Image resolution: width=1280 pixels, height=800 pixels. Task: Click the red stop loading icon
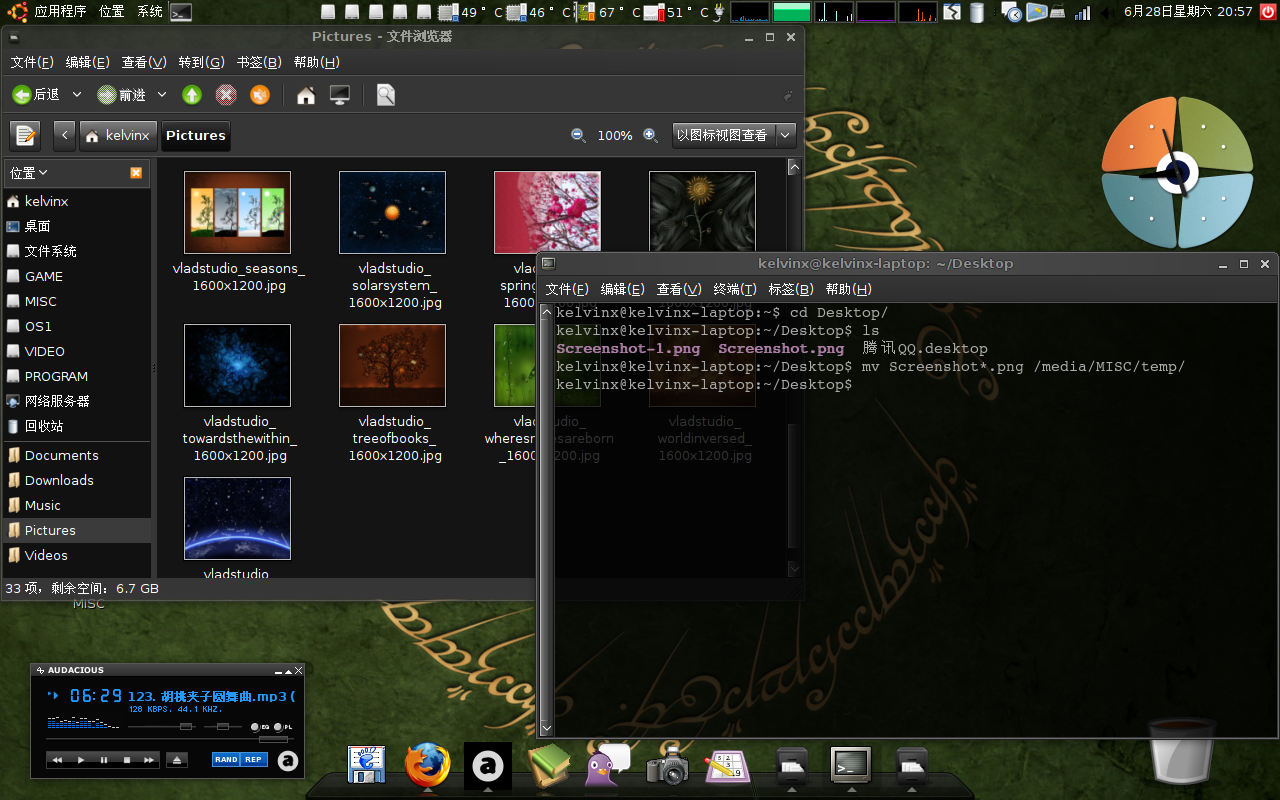(x=226, y=95)
